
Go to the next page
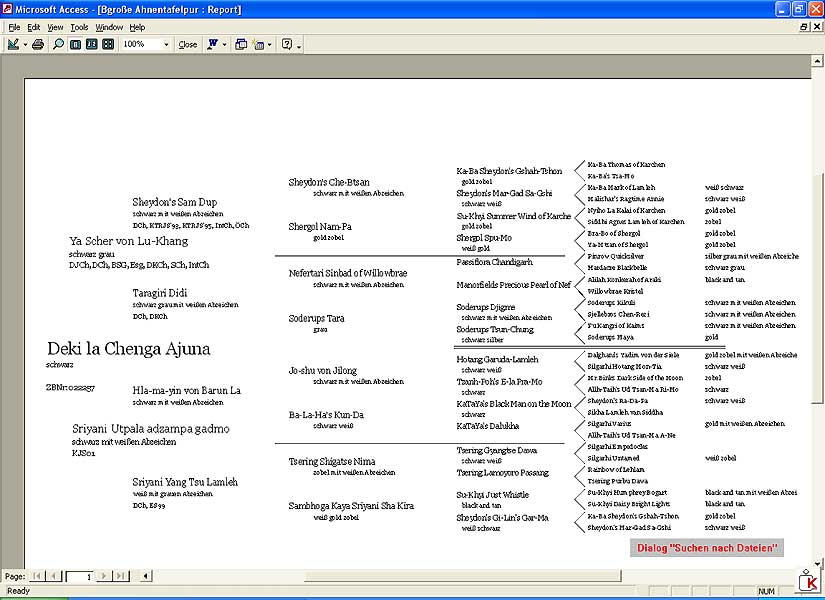104,576
